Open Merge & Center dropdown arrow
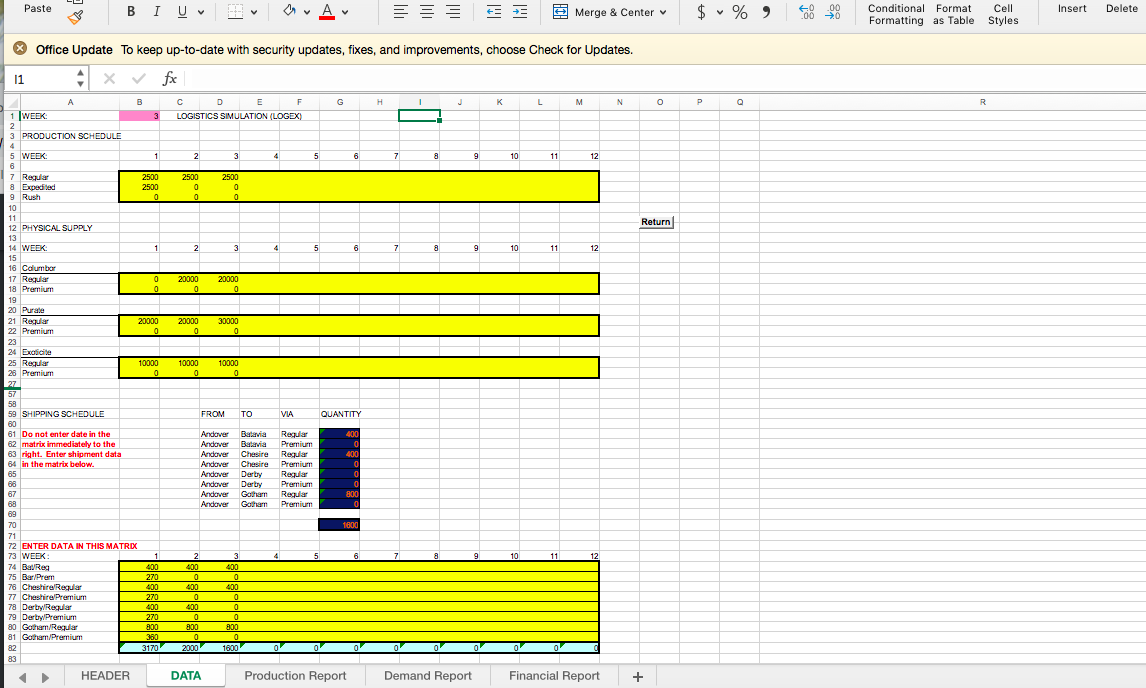The image size is (1146, 688). [663, 12]
